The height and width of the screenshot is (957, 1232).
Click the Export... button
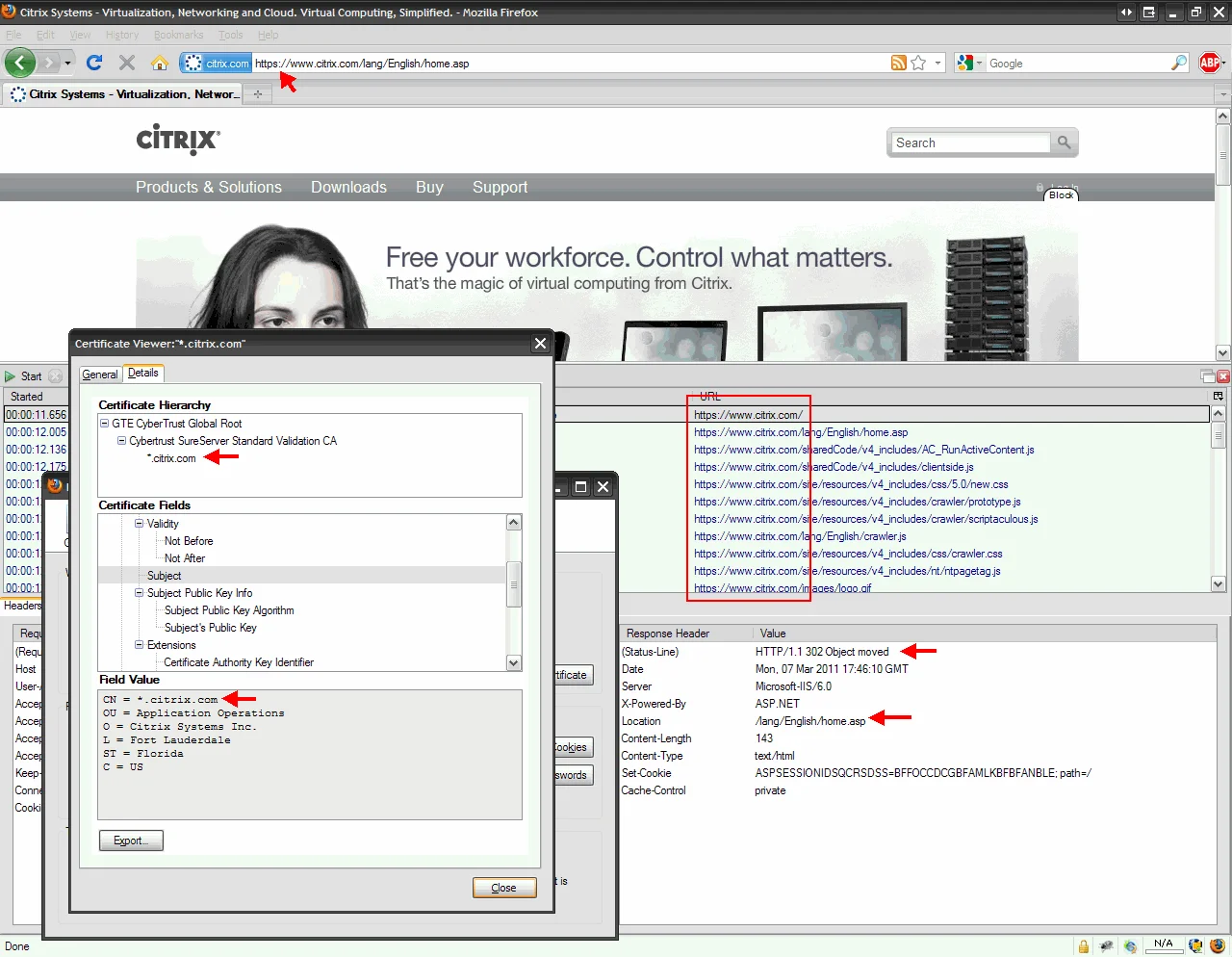point(131,841)
